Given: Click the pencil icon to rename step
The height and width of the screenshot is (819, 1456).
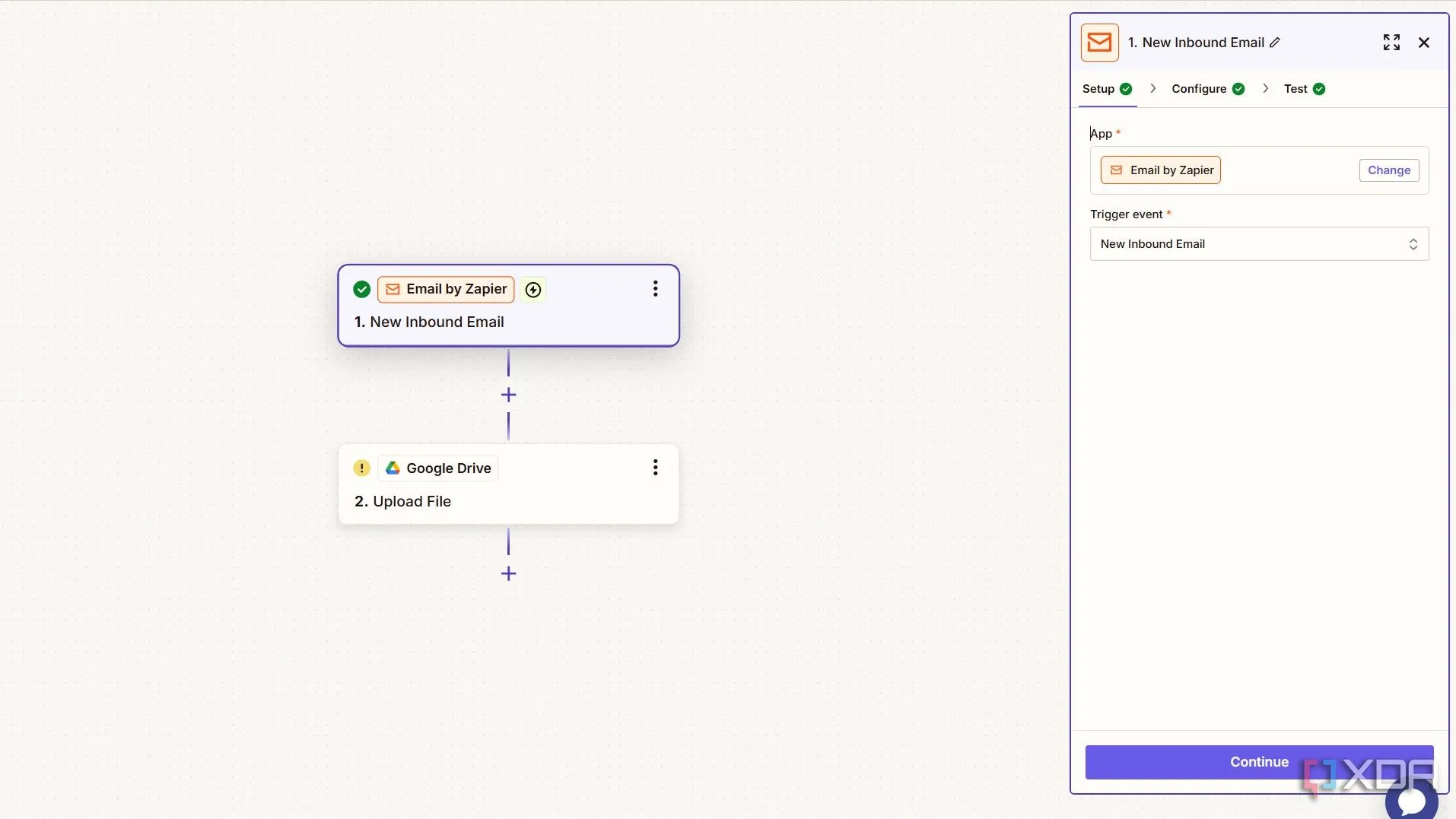Looking at the screenshot, I should point(1275,43).
